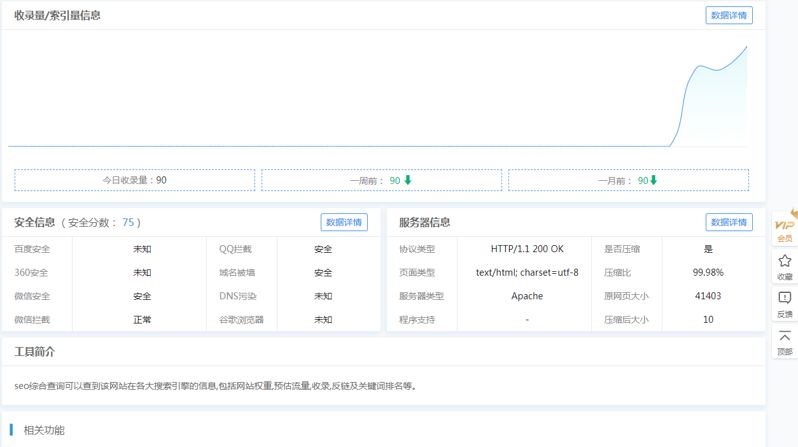Click the 百度安全 row label
This screenshot has height=447, width=798.
(x=32, y=249)
